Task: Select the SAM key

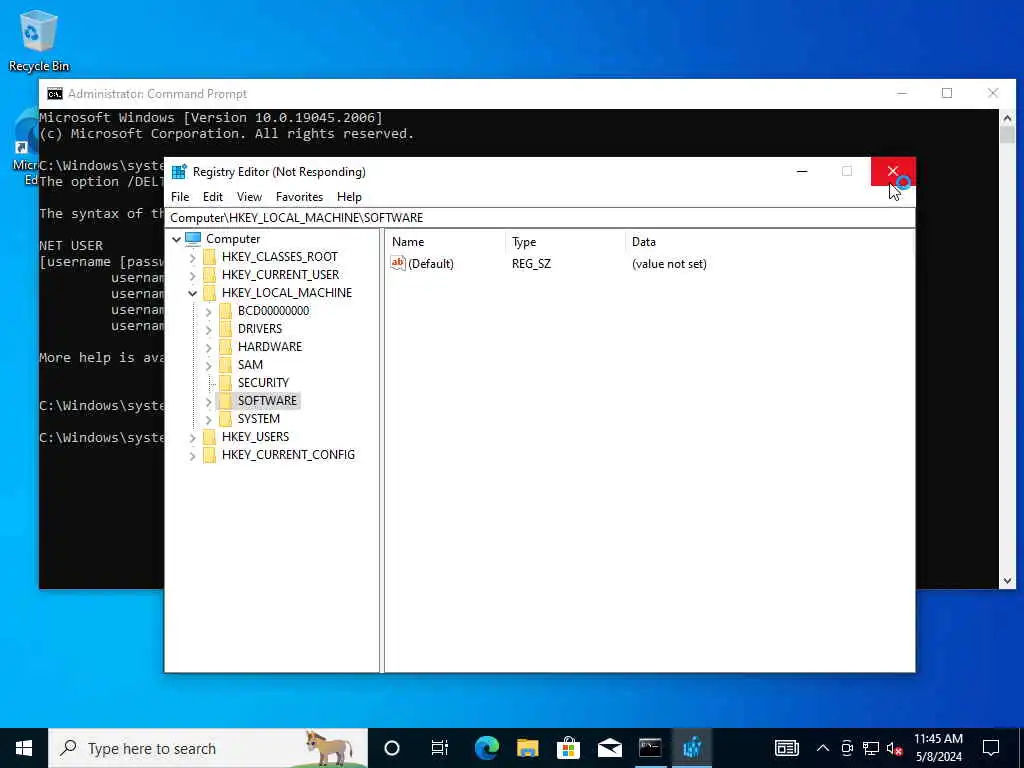Action: [x=250, y=364]
